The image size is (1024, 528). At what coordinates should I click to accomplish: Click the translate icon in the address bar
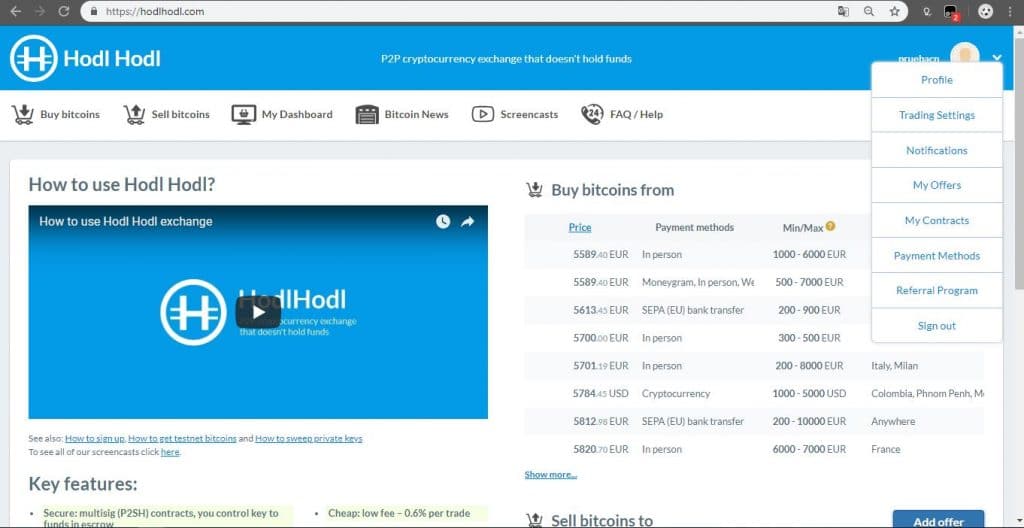tap(843, 11)
